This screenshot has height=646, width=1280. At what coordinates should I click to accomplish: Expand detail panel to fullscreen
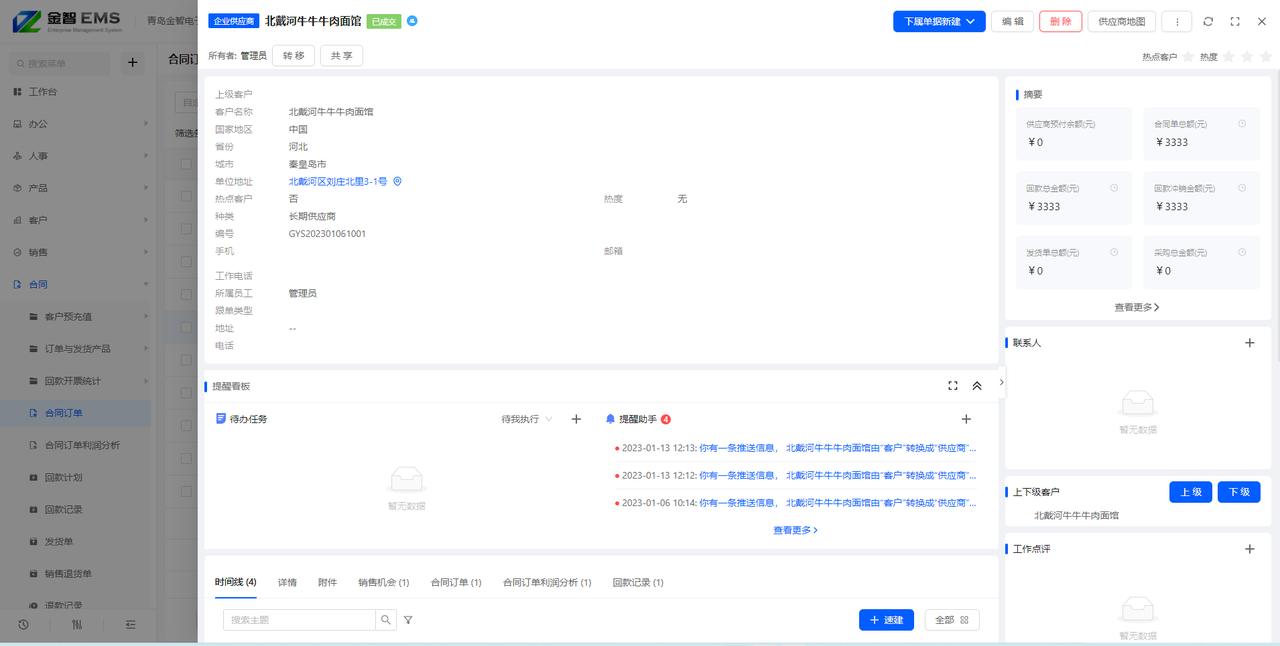1235,21
